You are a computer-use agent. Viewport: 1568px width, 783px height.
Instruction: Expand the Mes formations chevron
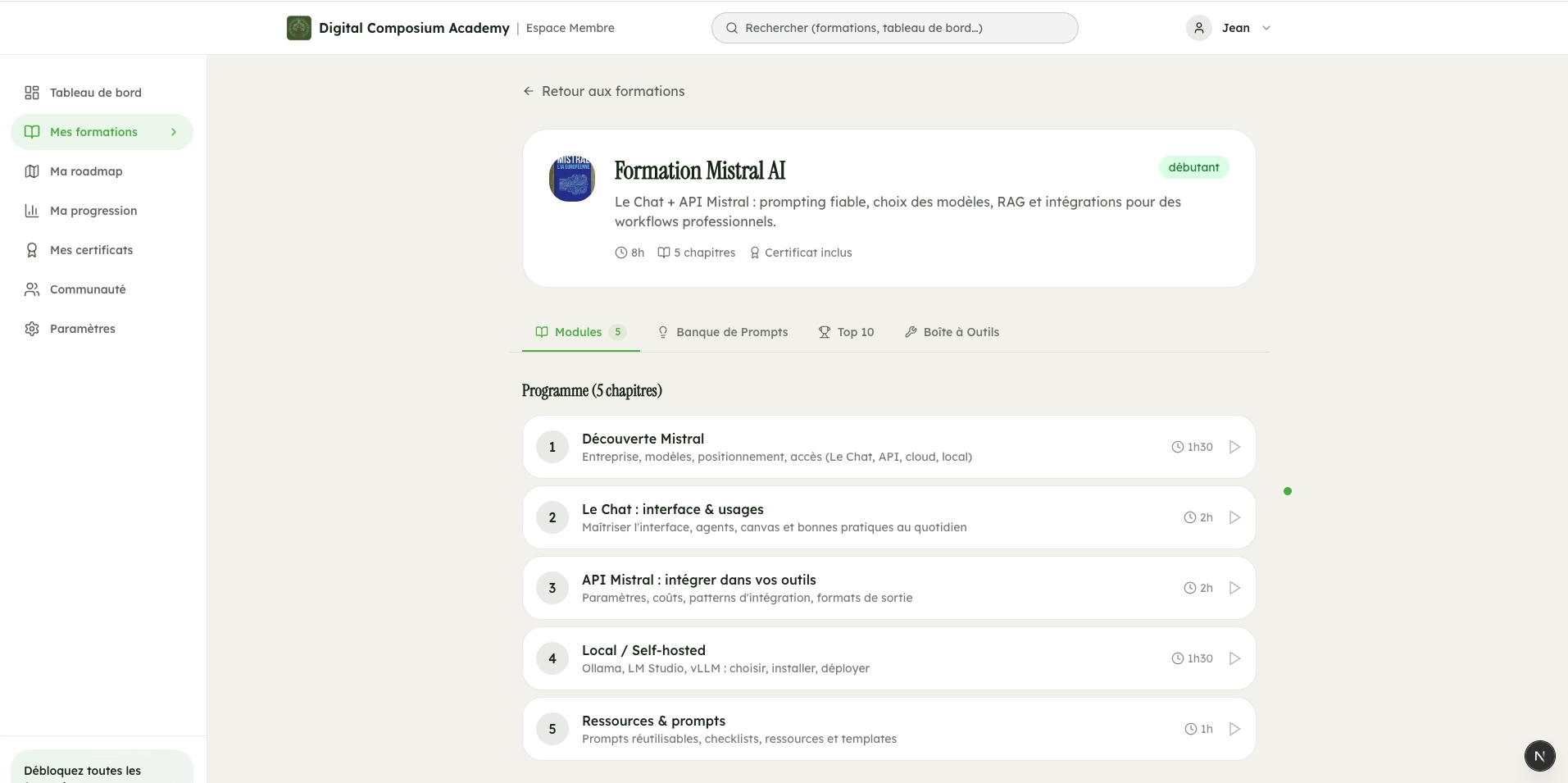click(173, 131)
